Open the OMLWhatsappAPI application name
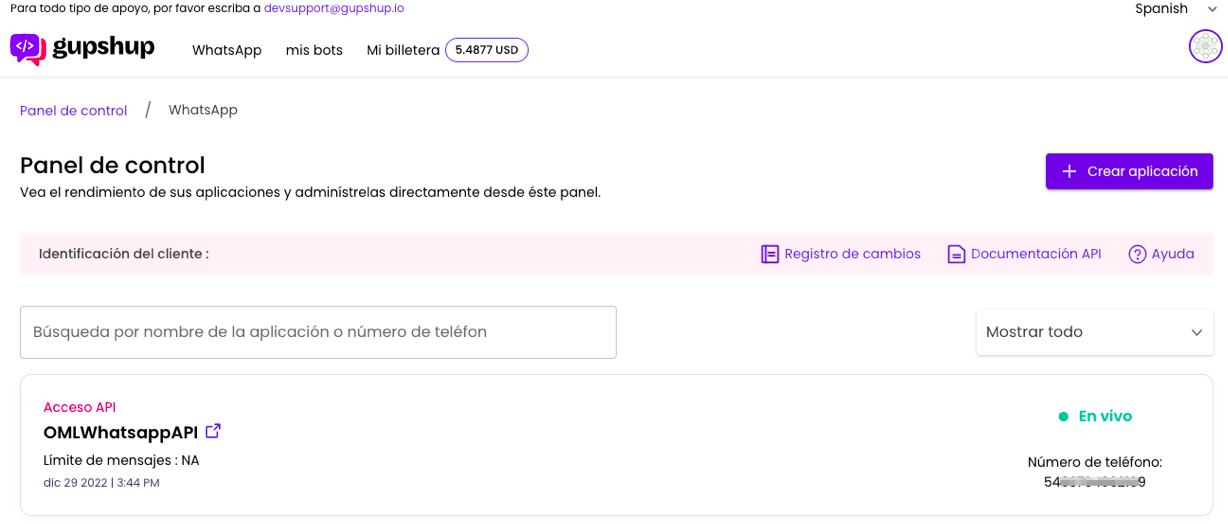 (x=120, y=432)
